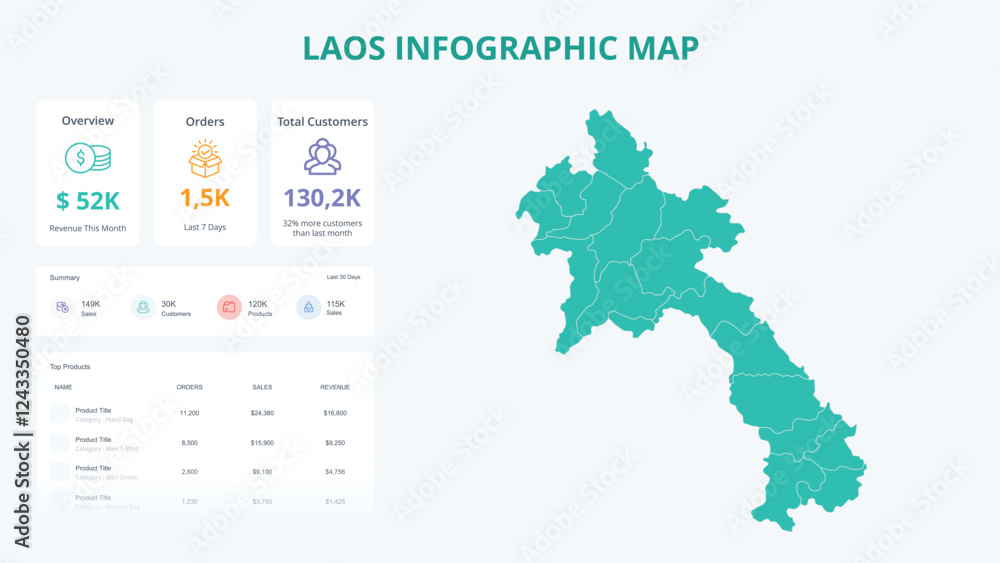
Task: Click the 30K Customers summary icon
Action: pyautogui.click(x=143, y=307)
